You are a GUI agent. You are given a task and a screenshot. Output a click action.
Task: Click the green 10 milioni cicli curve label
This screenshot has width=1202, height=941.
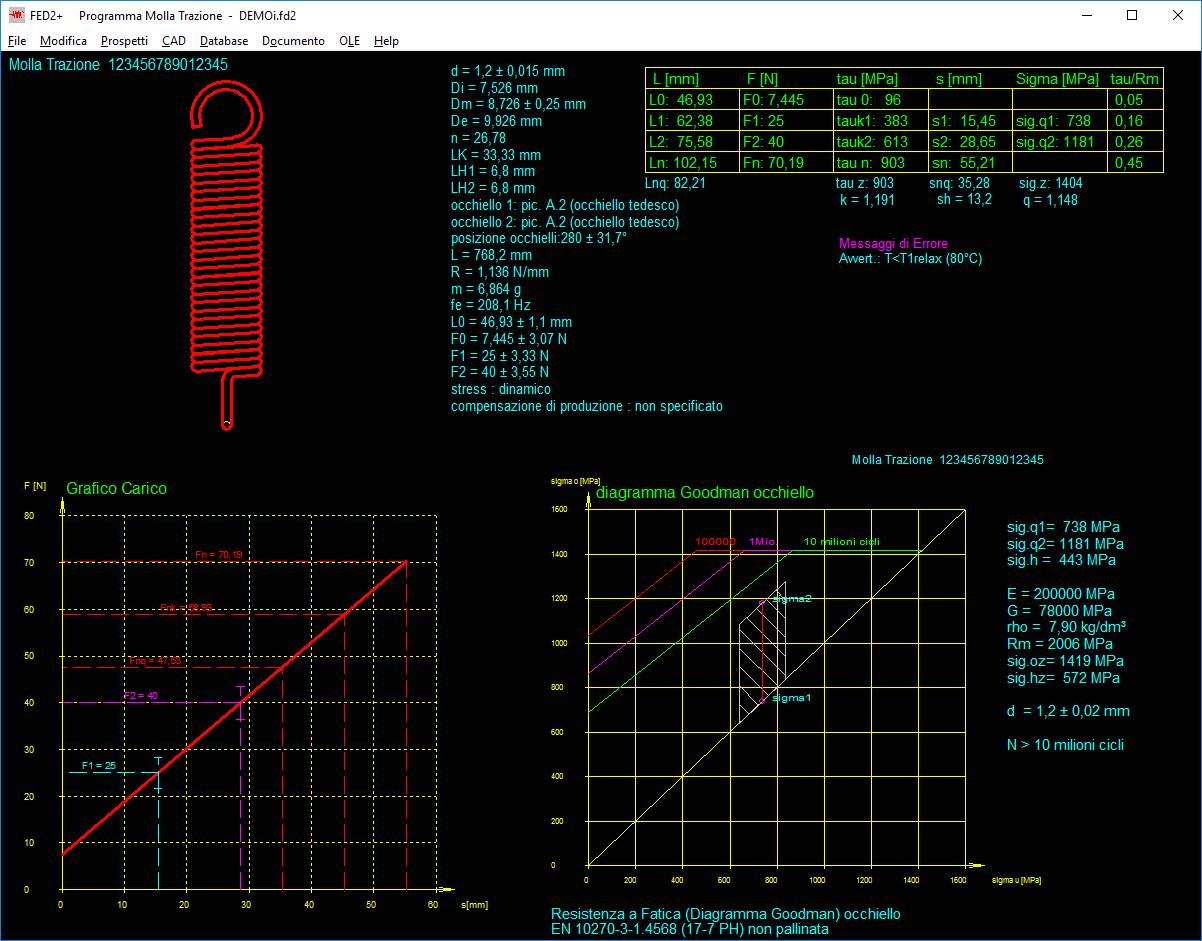(841, 541)
